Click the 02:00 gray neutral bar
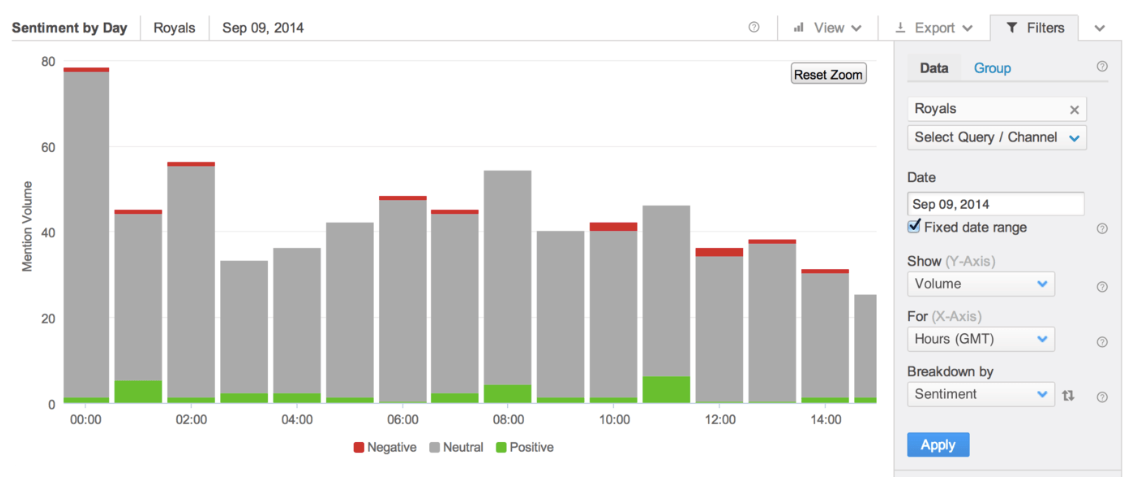The image size is (1127, 477). (x=191, y=282)
